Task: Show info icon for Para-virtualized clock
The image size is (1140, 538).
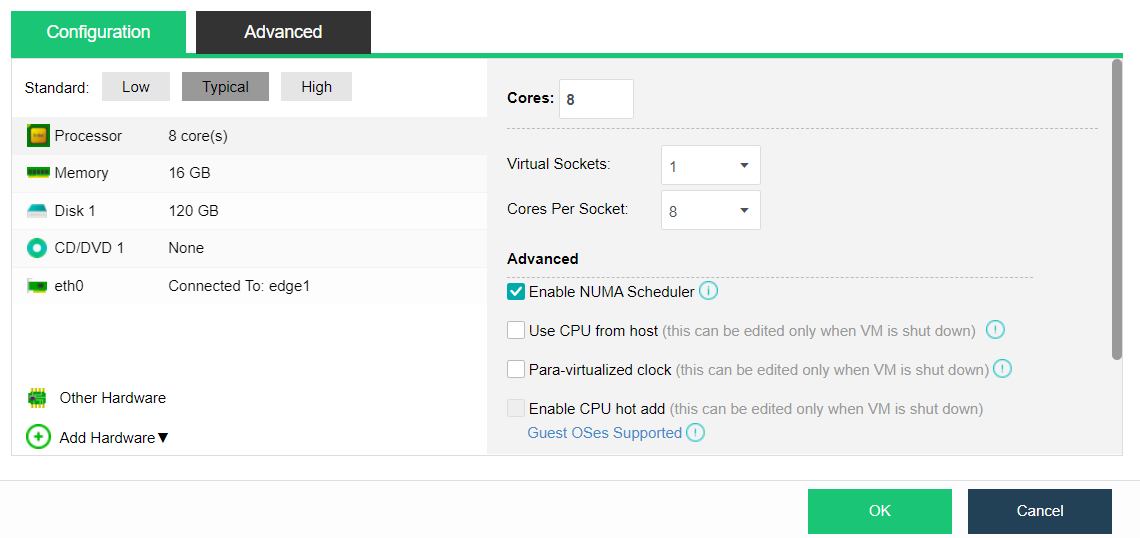Action: (x=1002, y=369)
